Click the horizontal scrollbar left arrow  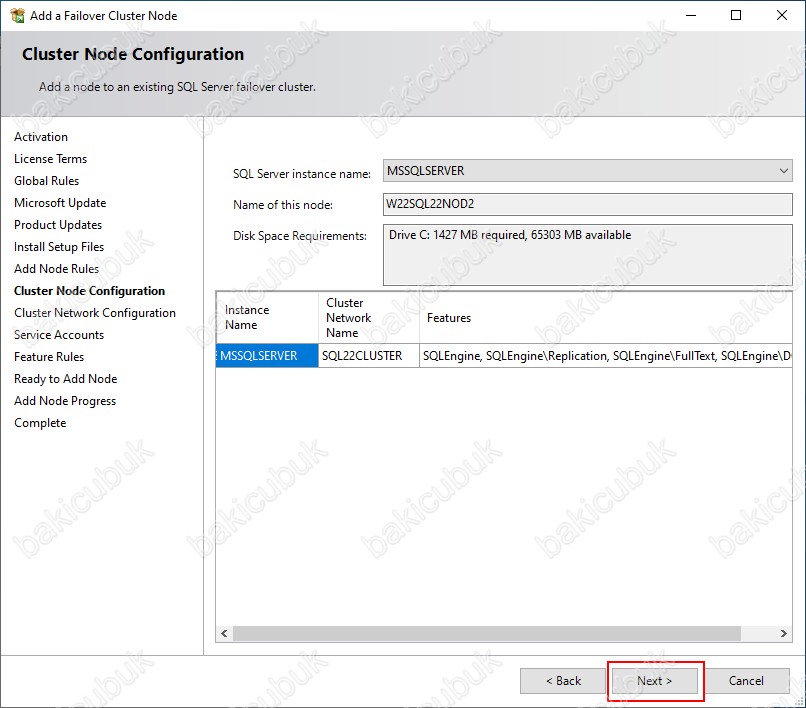click(224, 633)
